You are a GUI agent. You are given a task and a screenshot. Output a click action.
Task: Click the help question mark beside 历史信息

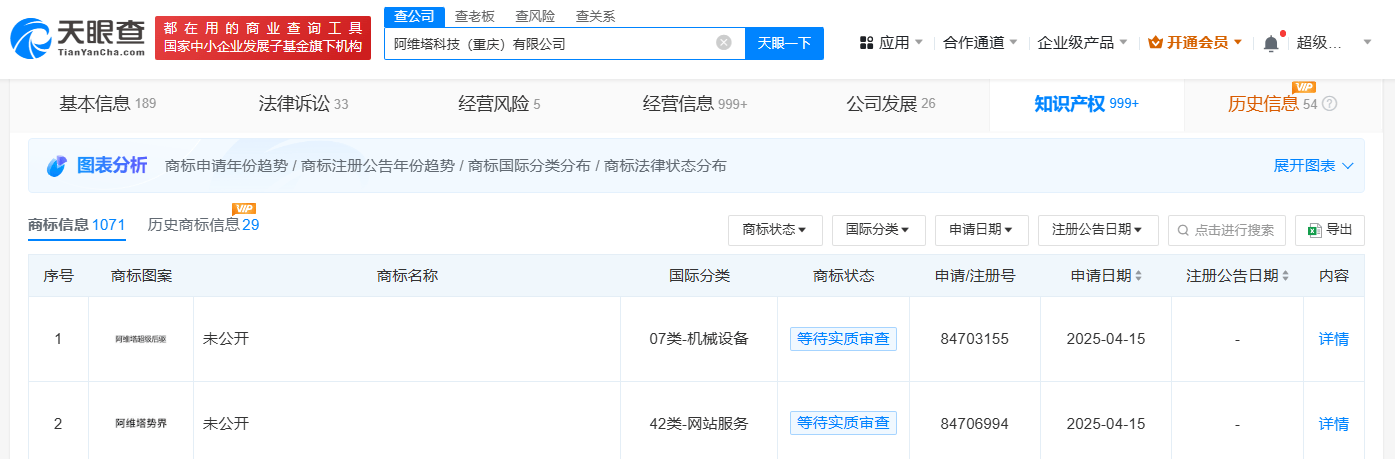(x=1329, y=104)
